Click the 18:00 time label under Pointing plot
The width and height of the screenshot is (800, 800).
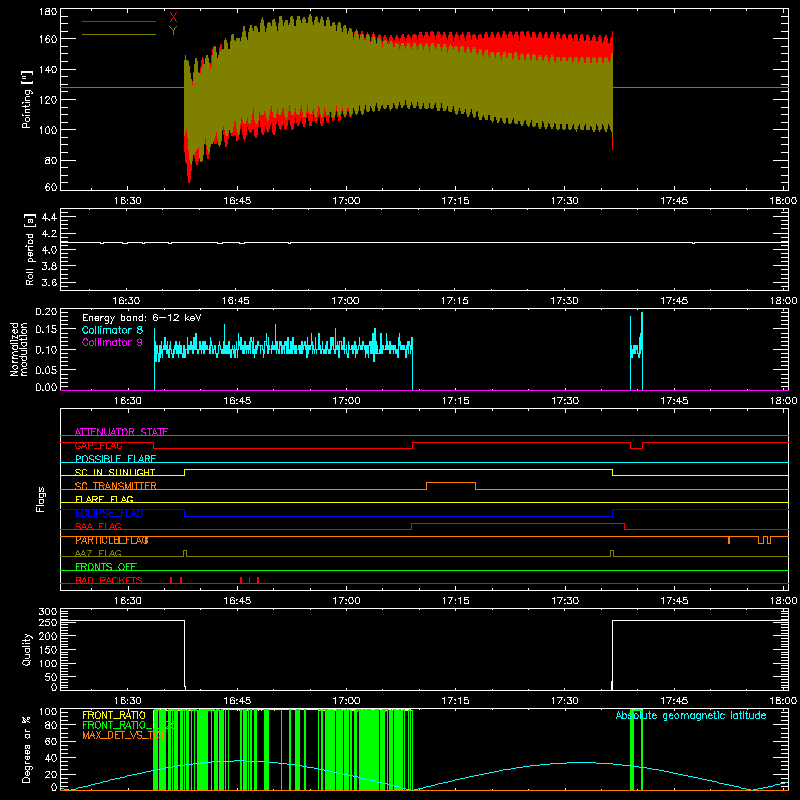pyautogui.click(x=783, y=201)
